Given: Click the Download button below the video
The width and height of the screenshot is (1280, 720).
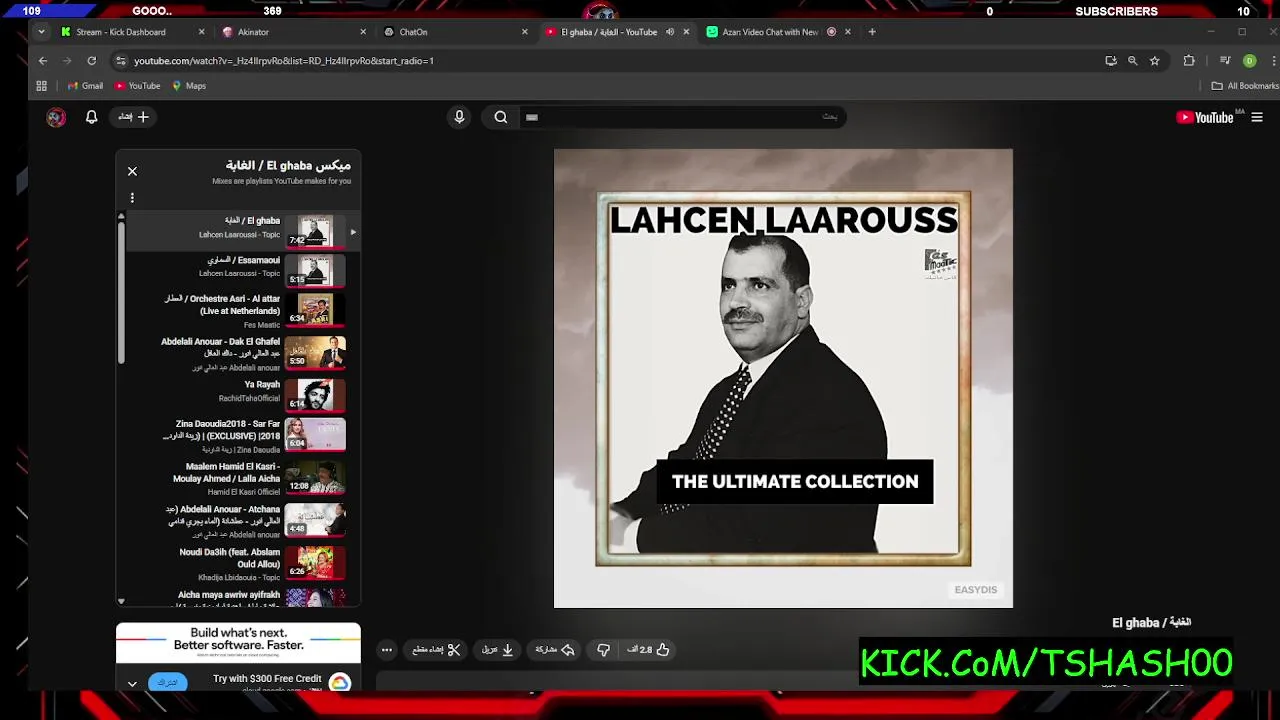Looking at the screenshot, I should pyautogui.click(x=498, y=650).
